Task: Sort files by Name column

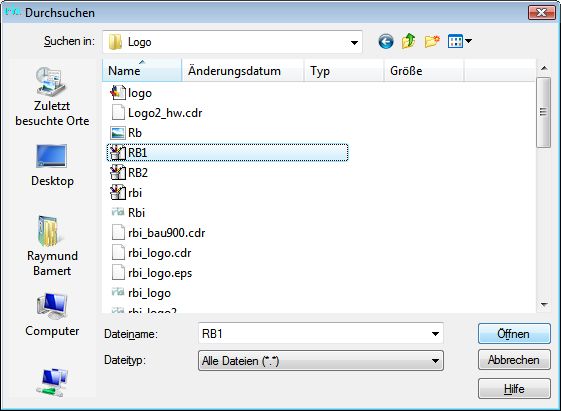Action: click(142, 71)
